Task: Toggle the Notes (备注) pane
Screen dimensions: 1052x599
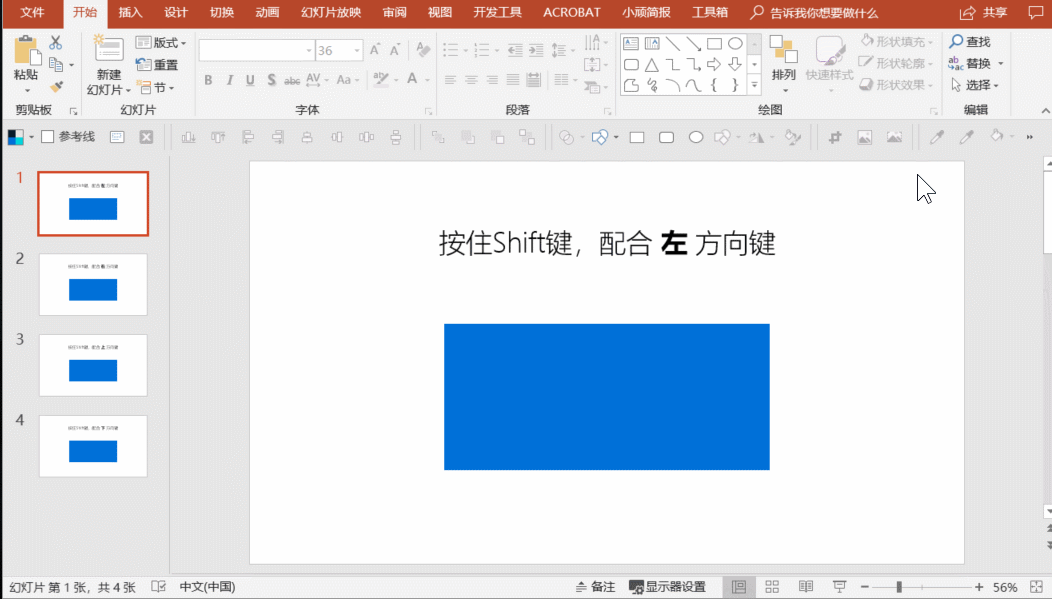Action: tap(596, 587)
